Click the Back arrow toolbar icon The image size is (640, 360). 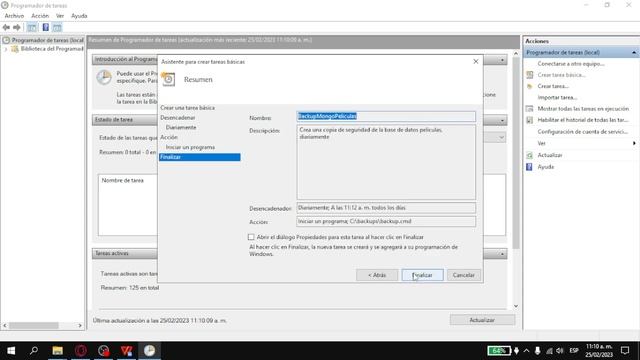pos(6,27)
